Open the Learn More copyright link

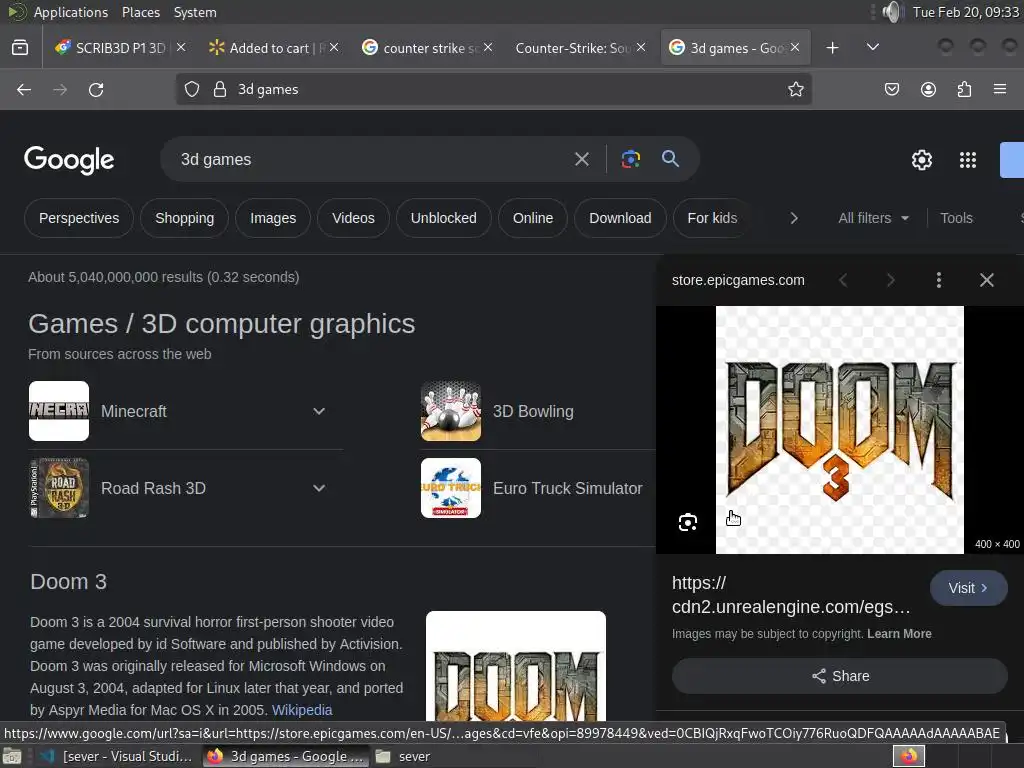click(x=899, y=633)
